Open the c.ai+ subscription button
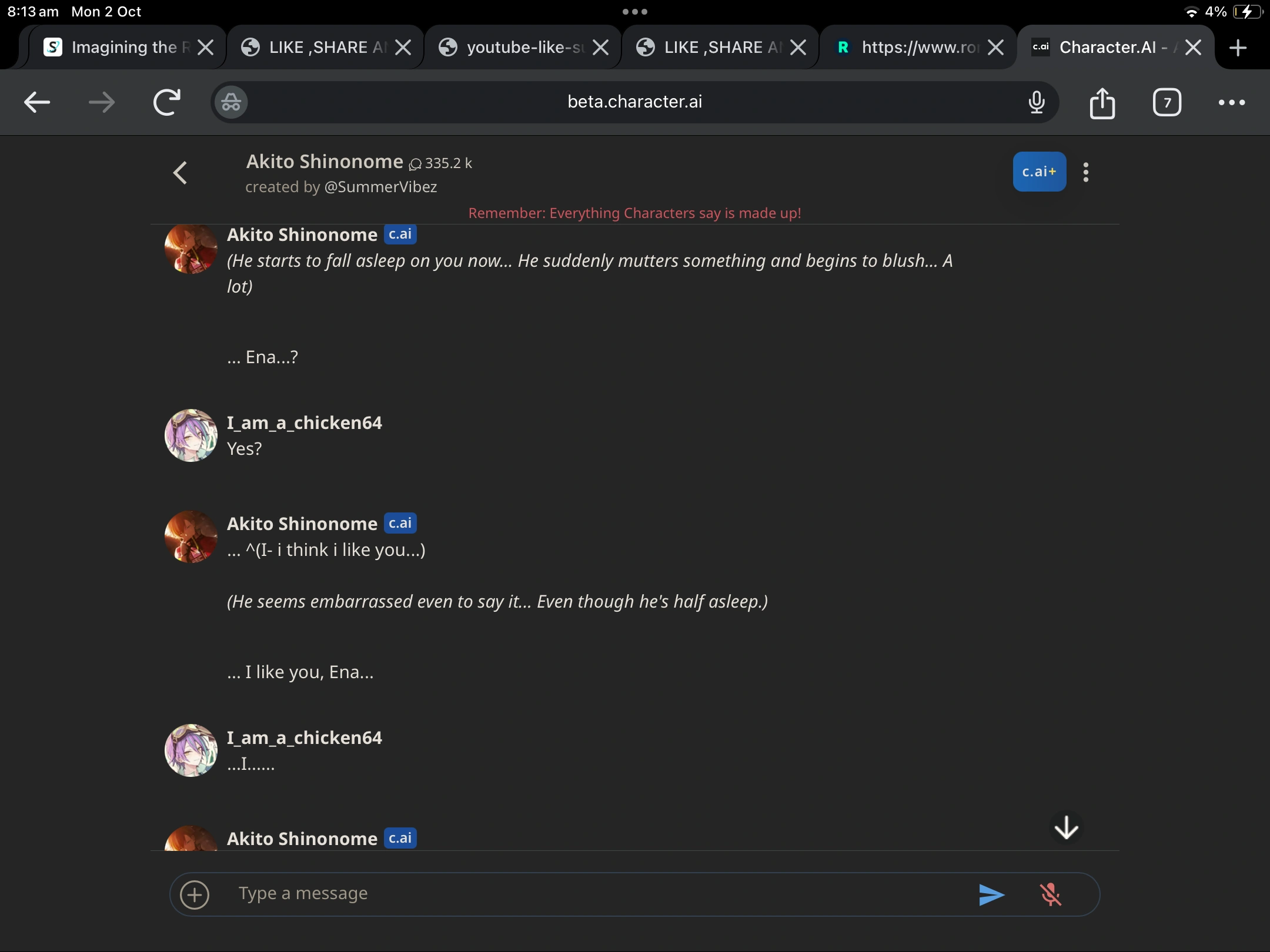 coord(1040,171)
